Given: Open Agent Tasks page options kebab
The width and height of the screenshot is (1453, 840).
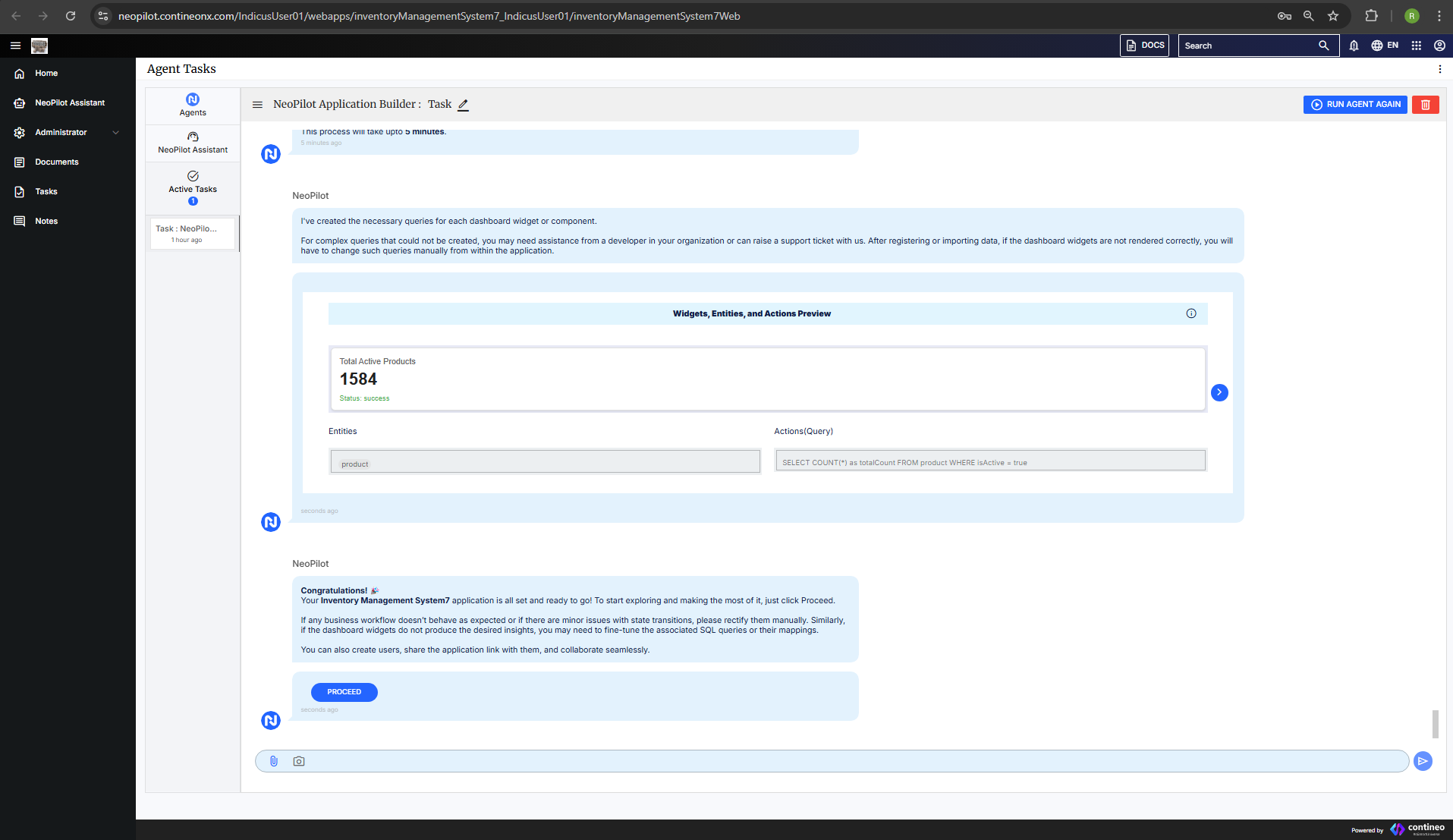Looking at the screenshot, I should point(1439,69).
